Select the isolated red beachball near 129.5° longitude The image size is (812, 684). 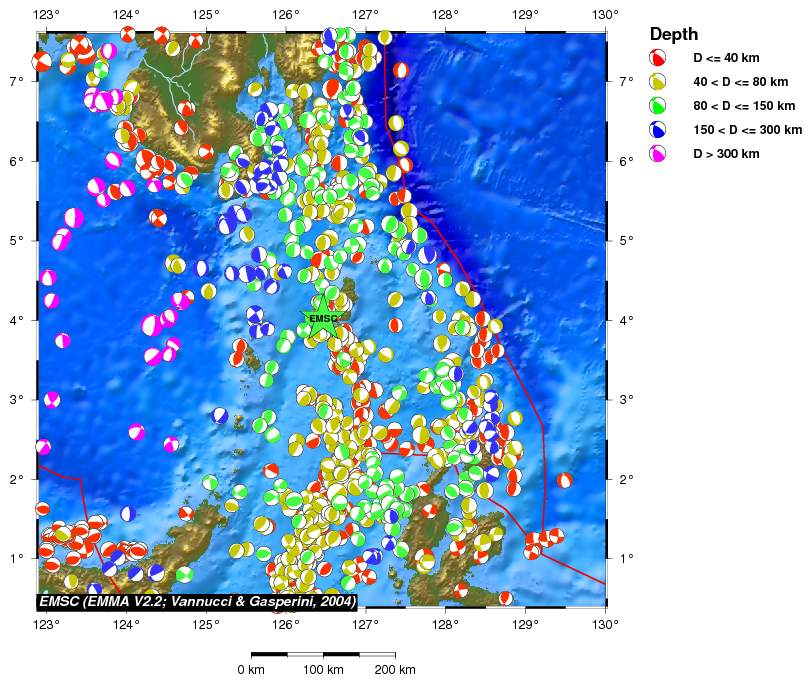tap(565, 481)
